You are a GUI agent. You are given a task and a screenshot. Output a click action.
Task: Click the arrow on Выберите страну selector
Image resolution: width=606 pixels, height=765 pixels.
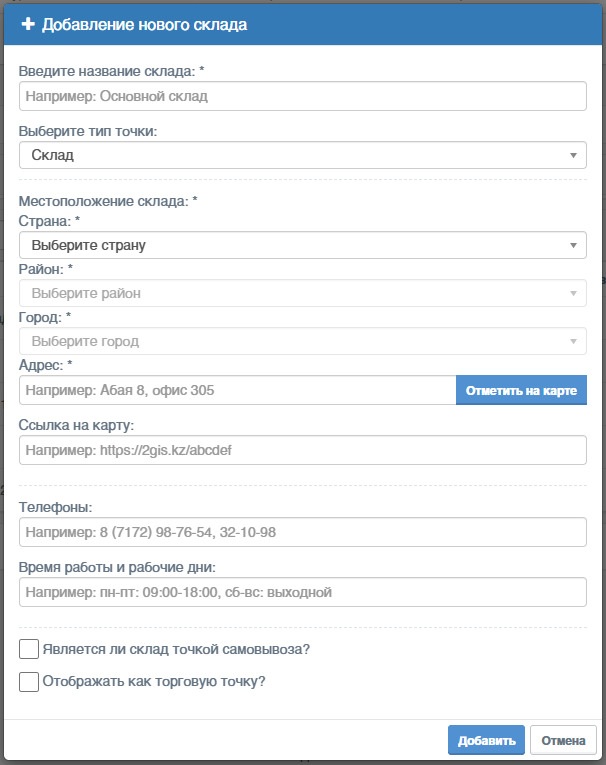(x=573, y=245)
